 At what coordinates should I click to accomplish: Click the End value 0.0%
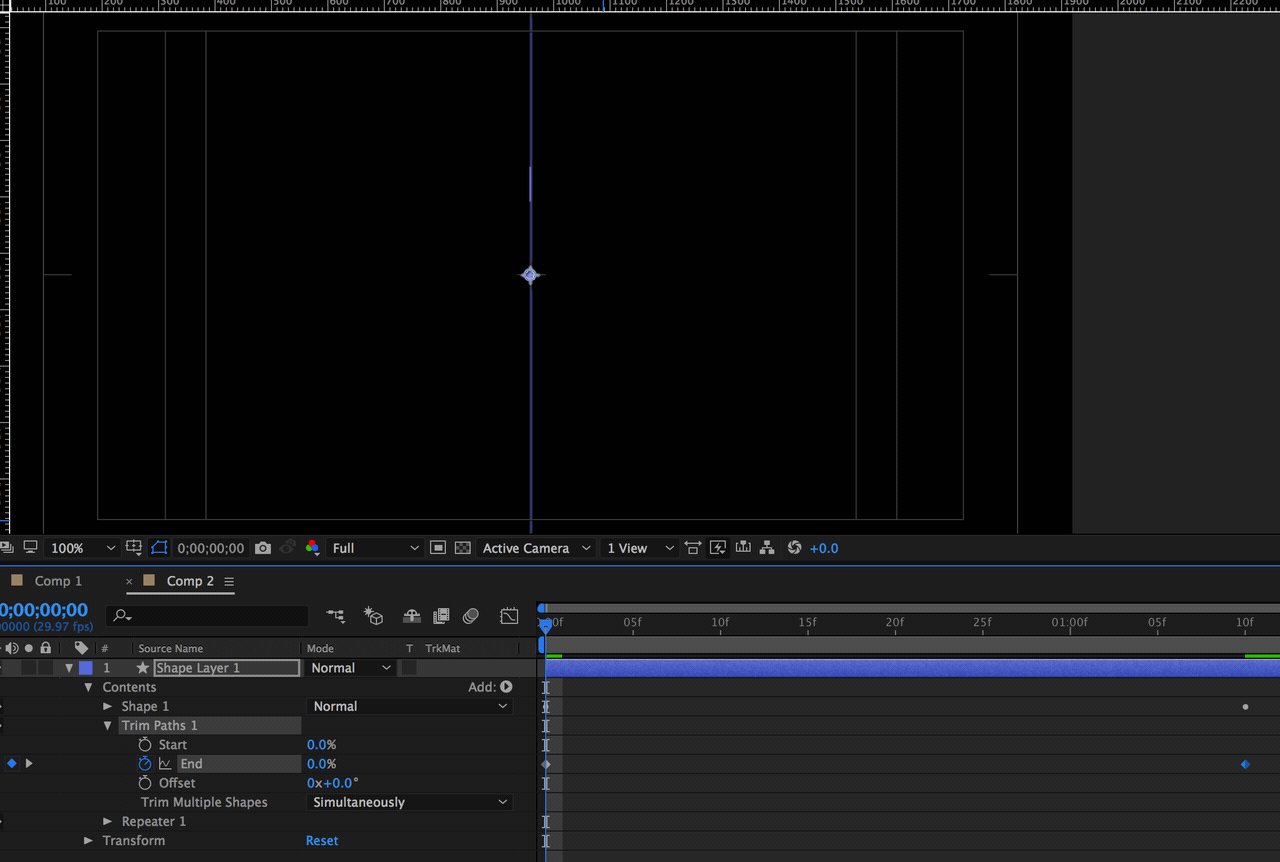click(x=321, y=764)
